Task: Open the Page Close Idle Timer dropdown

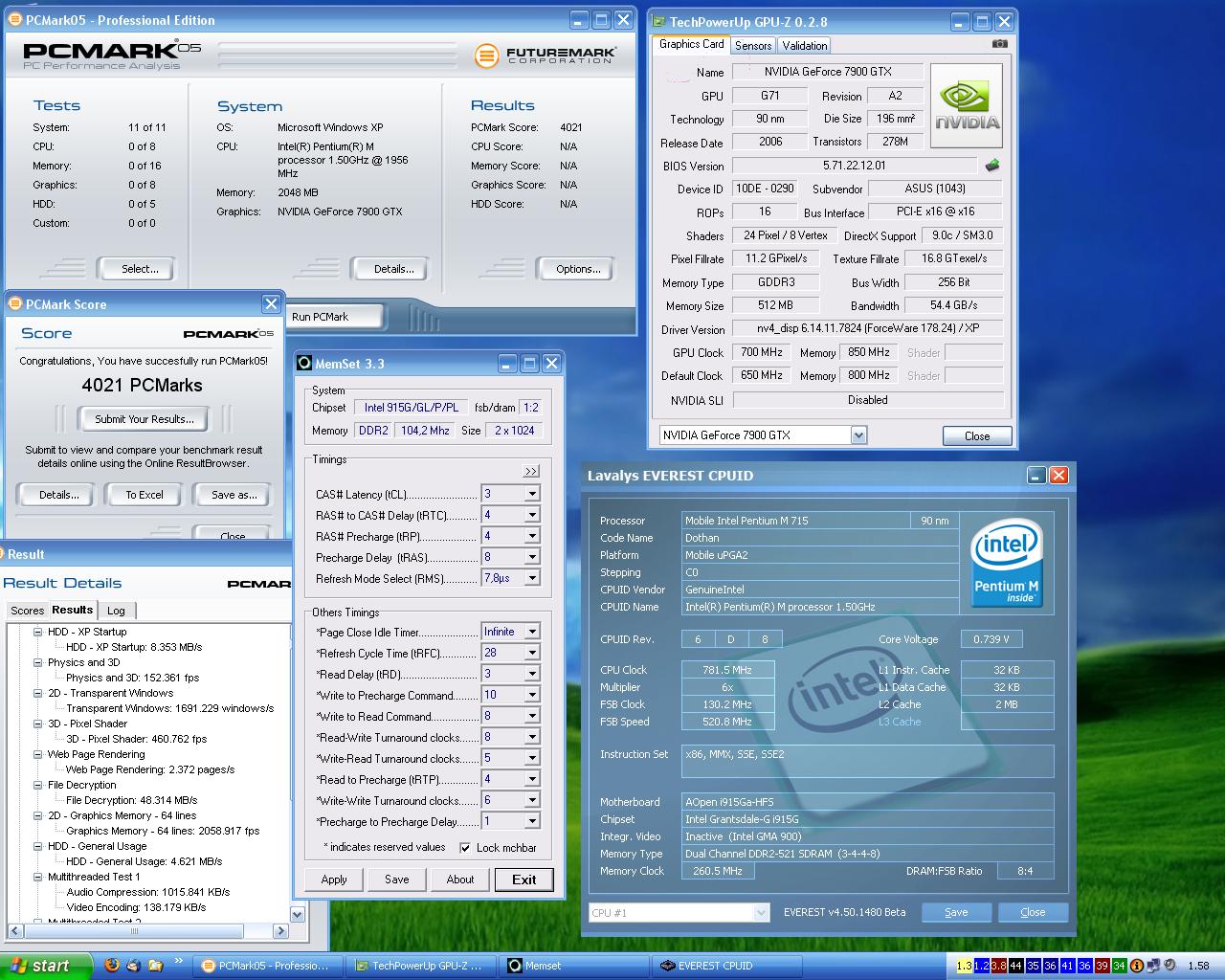Action: [x=532, y=632]
